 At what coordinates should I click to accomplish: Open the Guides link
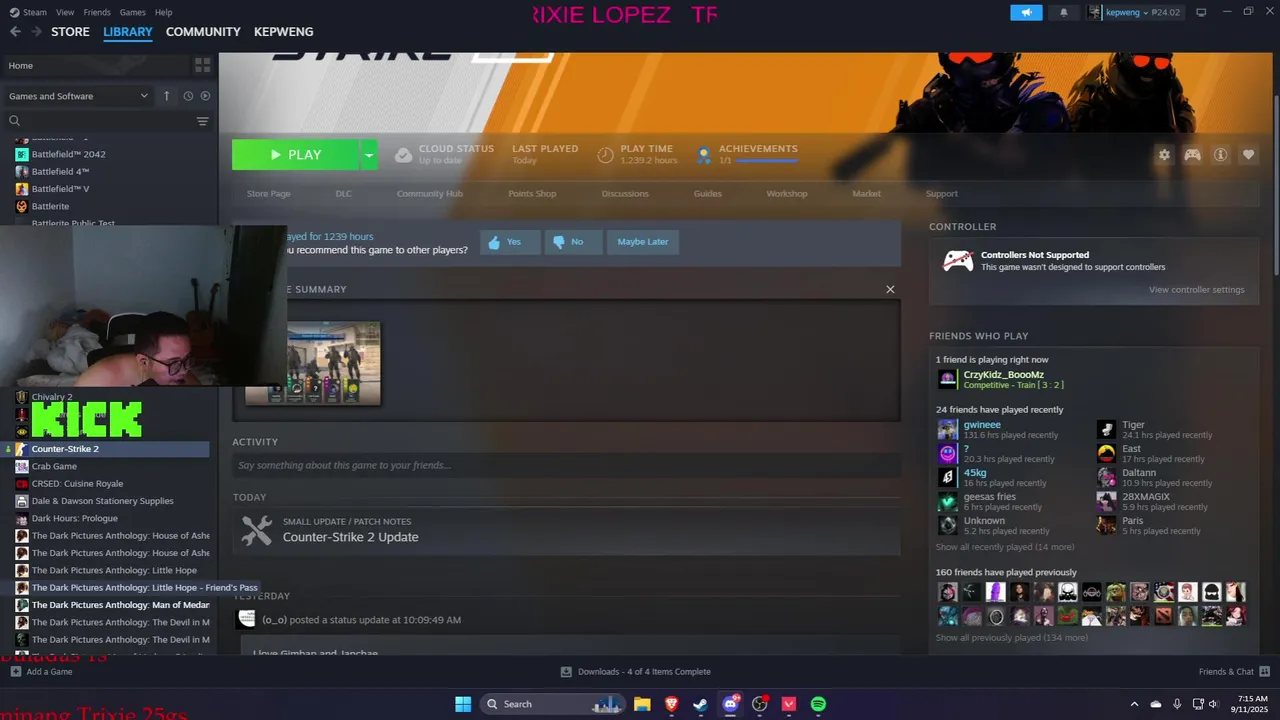[708, 194]
